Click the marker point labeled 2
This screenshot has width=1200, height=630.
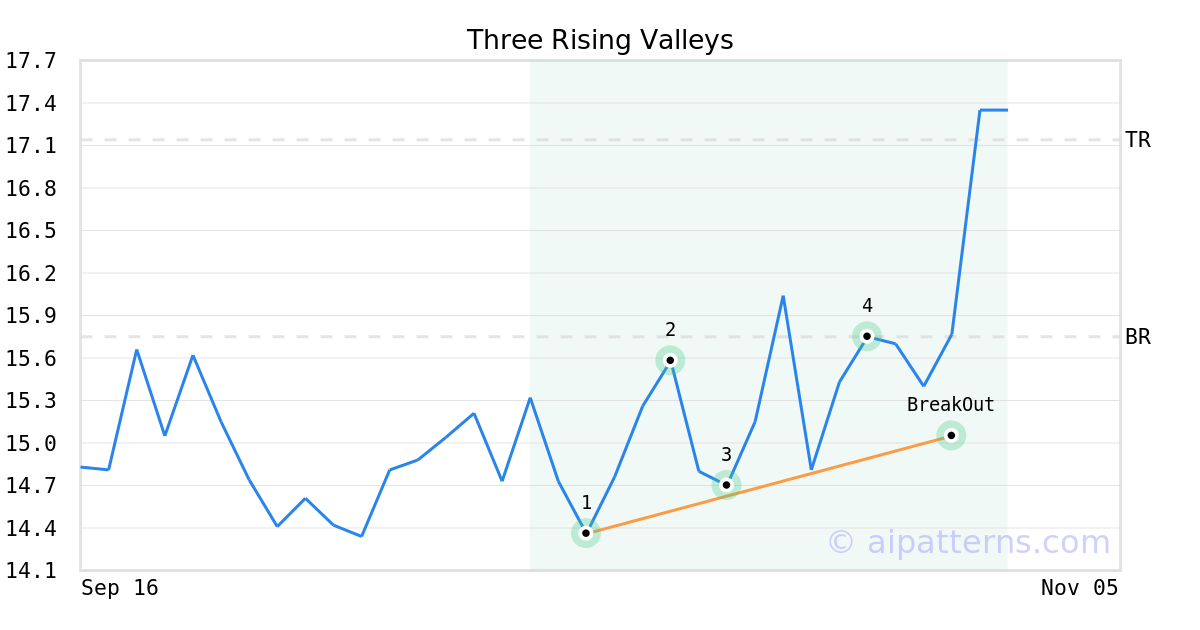tap(670, 360)
